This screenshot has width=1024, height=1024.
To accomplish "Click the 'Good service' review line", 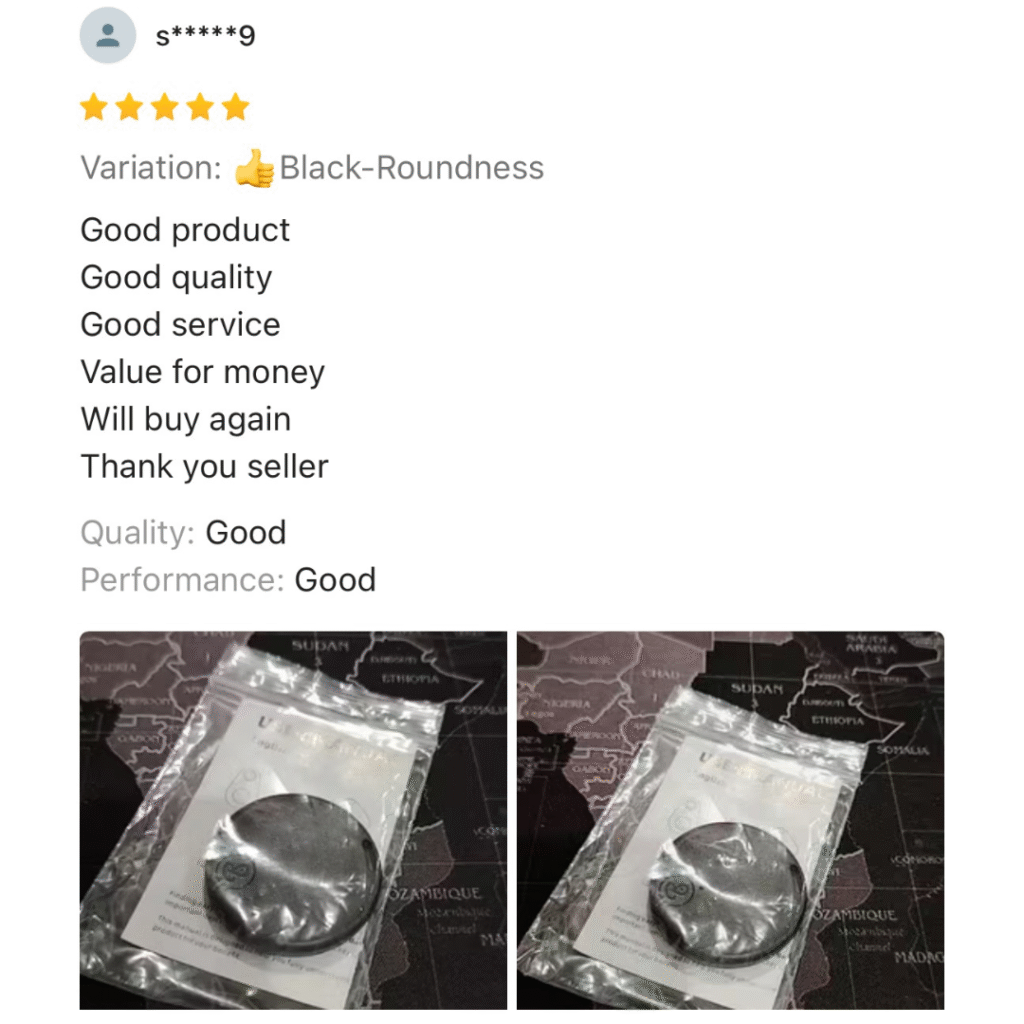I will pos(180,325).
